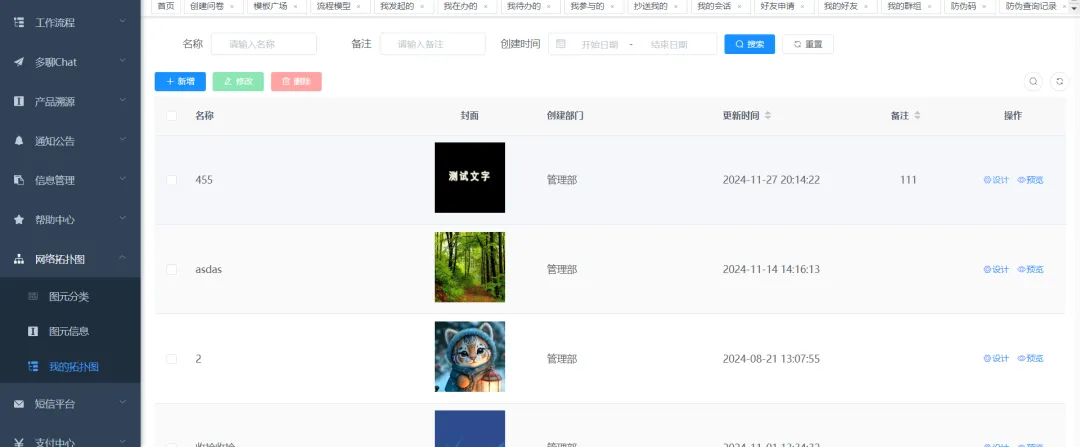
Task: Sort by 备注 column arrows
Action: click(x=917, y=116)
